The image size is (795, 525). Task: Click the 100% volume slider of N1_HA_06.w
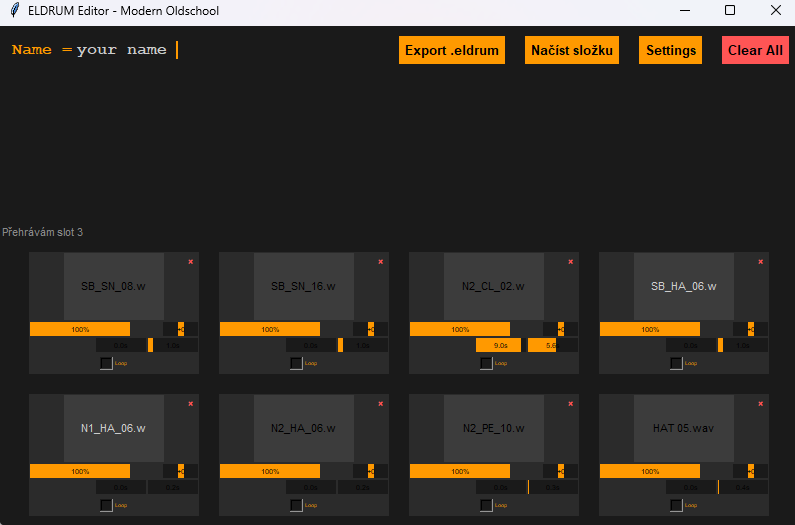point(80,471)
